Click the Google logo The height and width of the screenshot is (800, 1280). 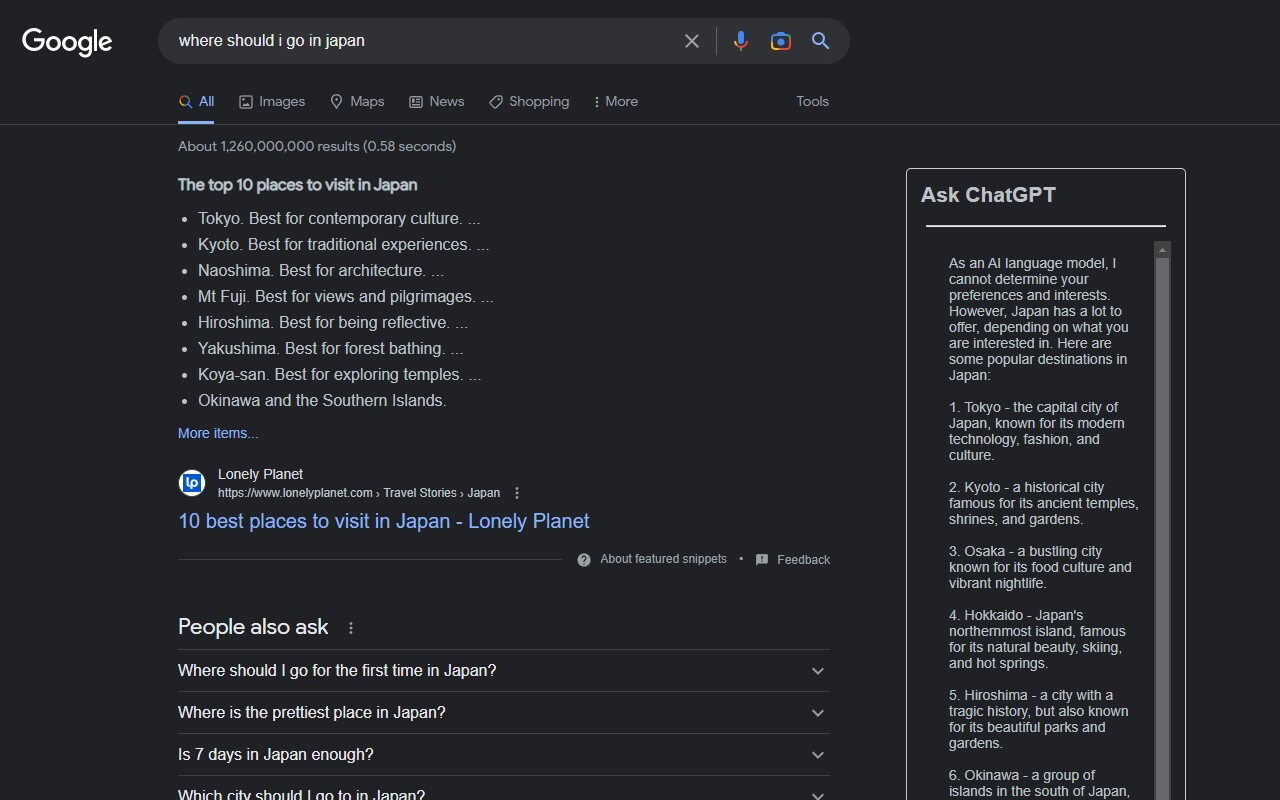(67, 42)
